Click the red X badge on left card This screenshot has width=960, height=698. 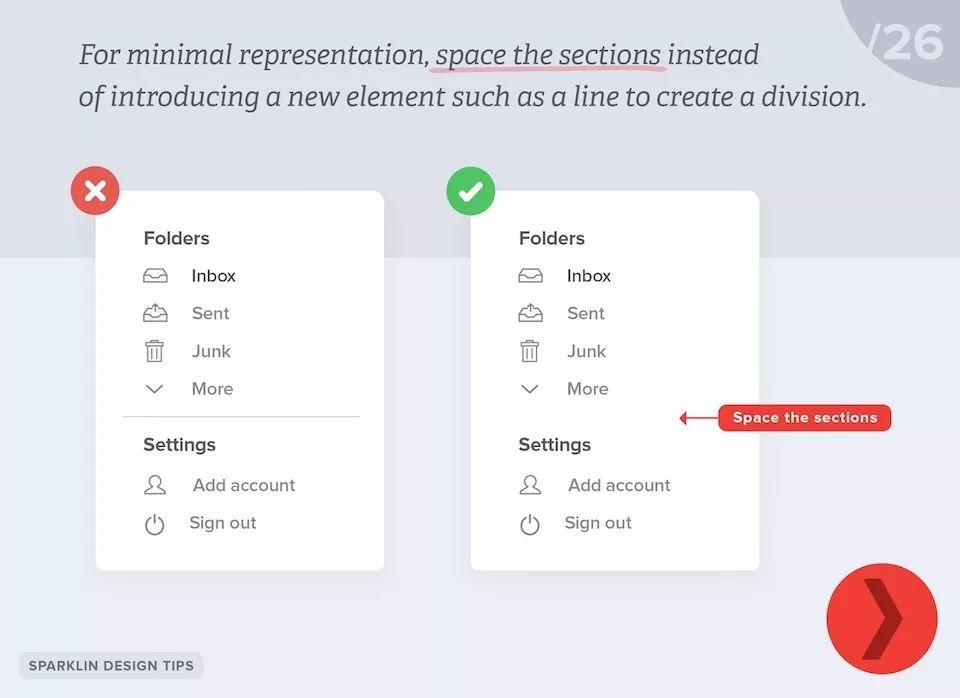point(95,190)
